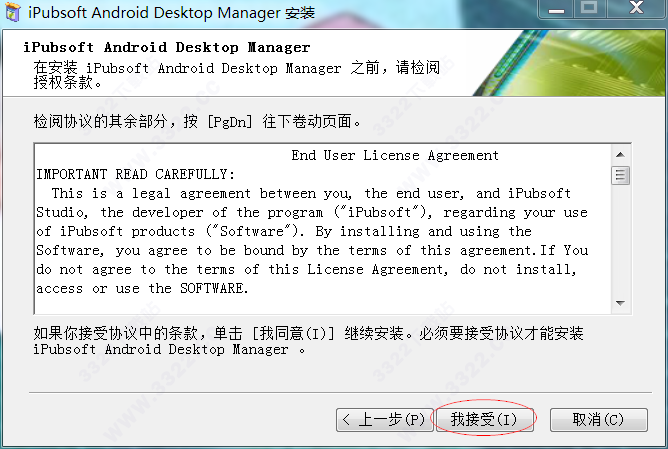The image size is (668, 449).
Task: Click 'IMPORTANT READ CAREFULLY:' text line
Action: click(x=135, y=175)
